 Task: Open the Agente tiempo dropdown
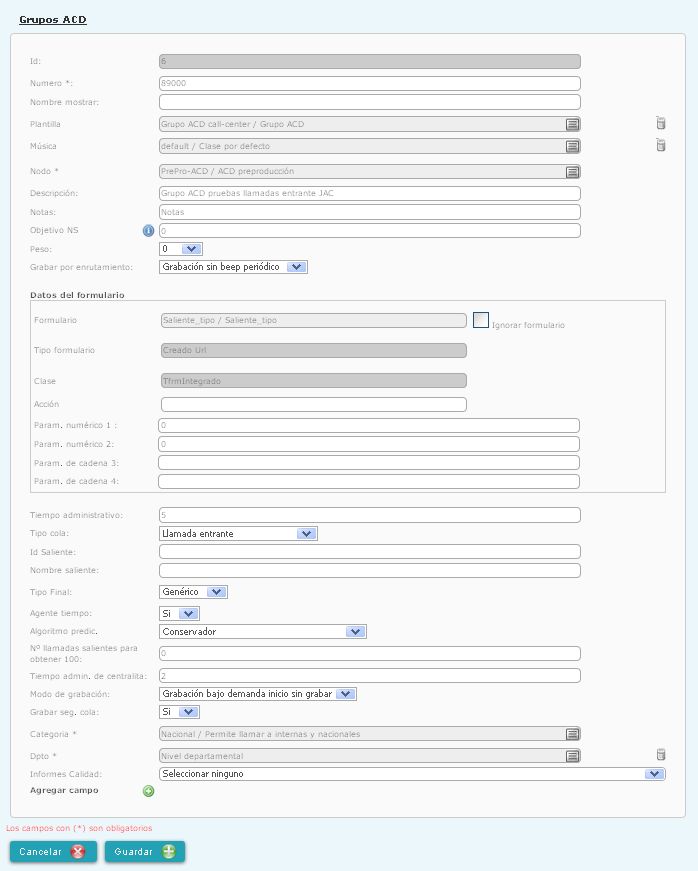tap(179, 614)
